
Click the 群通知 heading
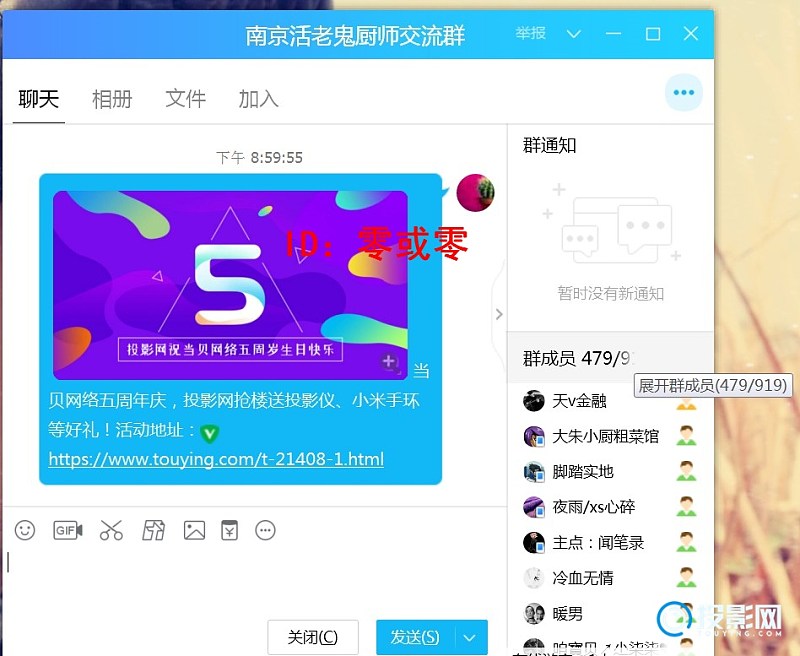[x=549, y=146]
